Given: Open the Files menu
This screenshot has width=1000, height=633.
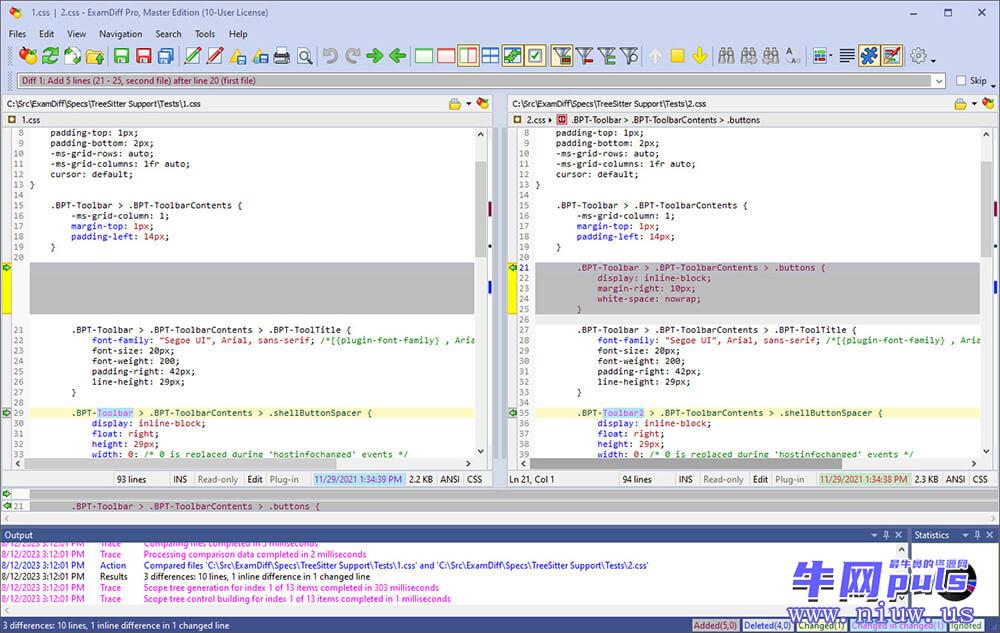Looking at the screenshot, I should [x=17, y=34].
